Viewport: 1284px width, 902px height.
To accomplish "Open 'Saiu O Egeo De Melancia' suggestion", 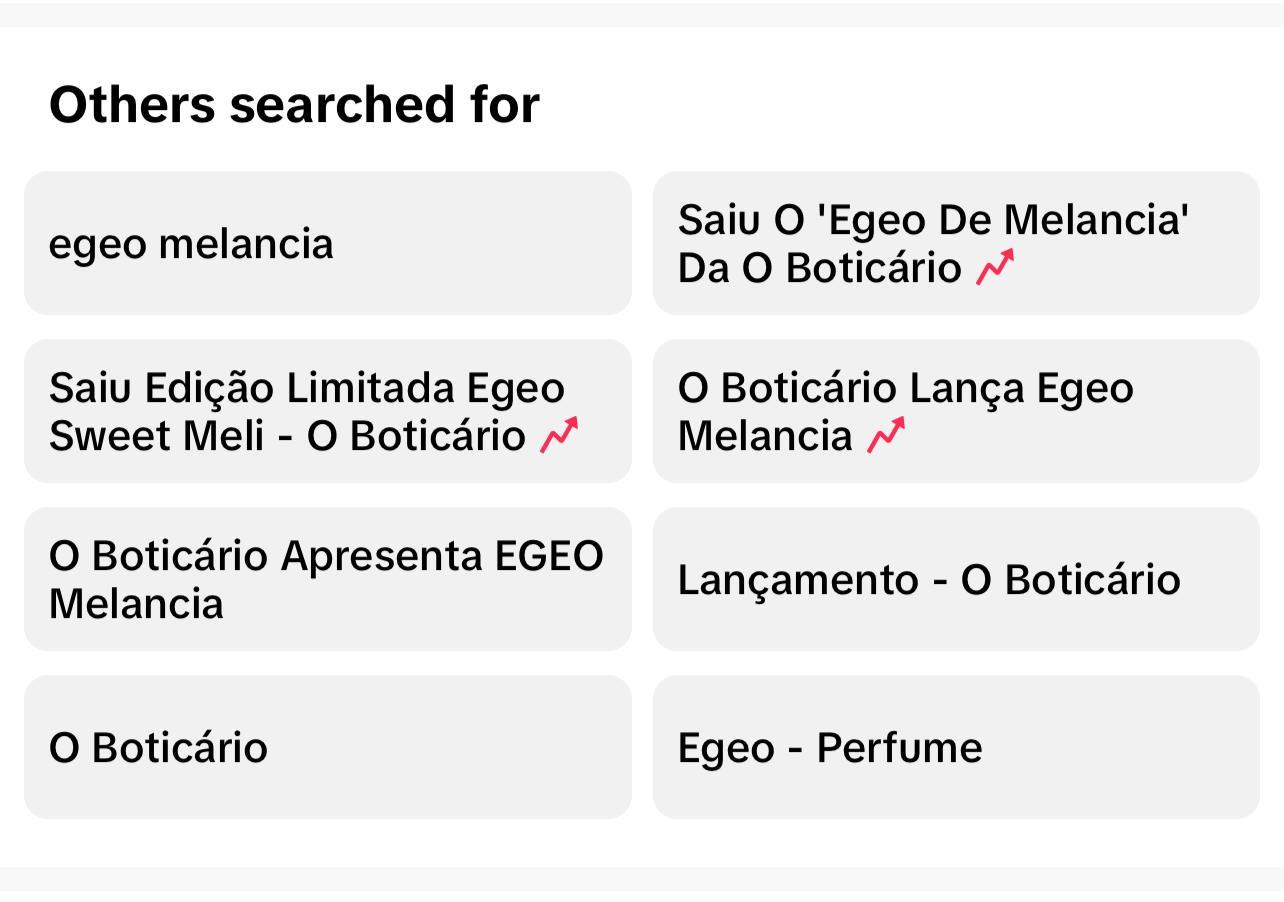I will click(956, 243).
